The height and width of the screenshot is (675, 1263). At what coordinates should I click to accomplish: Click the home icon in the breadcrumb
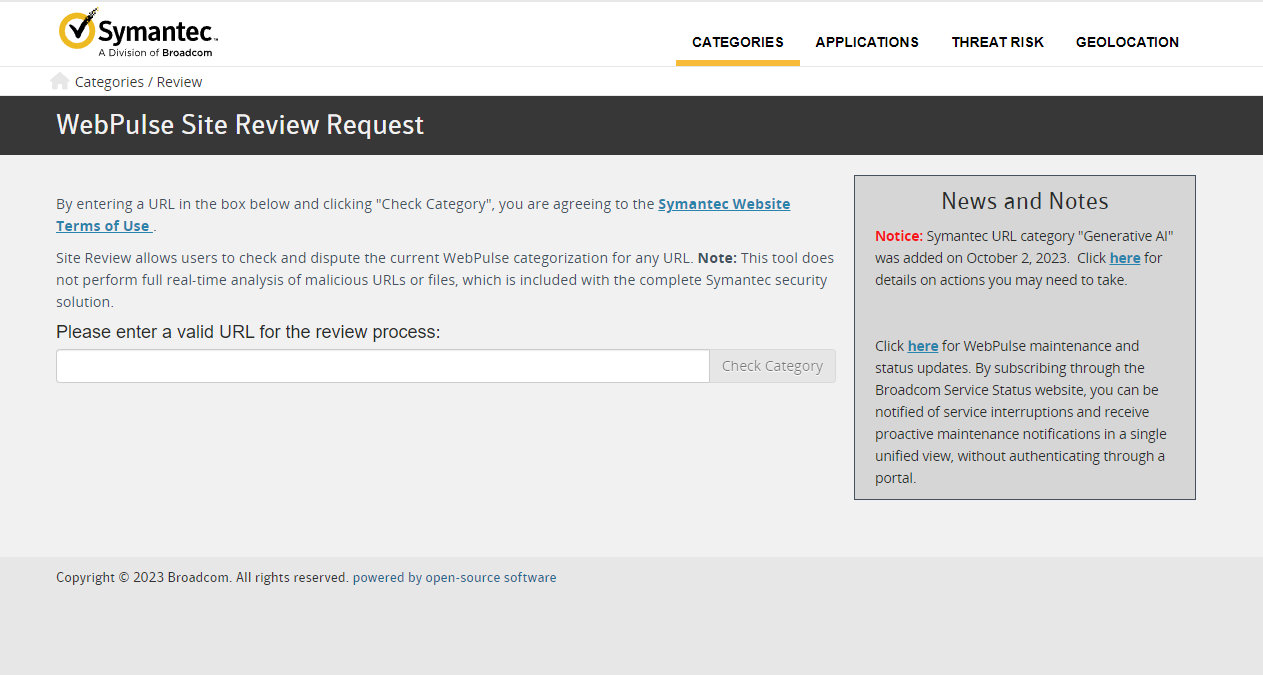coord(59,80)
